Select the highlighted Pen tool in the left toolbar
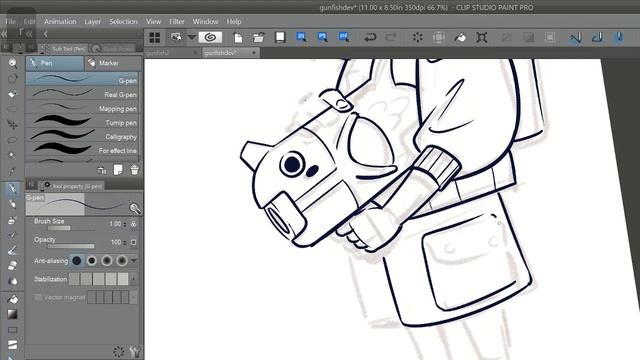This screenshot has width=640, height=360. (x=13, y=189)
